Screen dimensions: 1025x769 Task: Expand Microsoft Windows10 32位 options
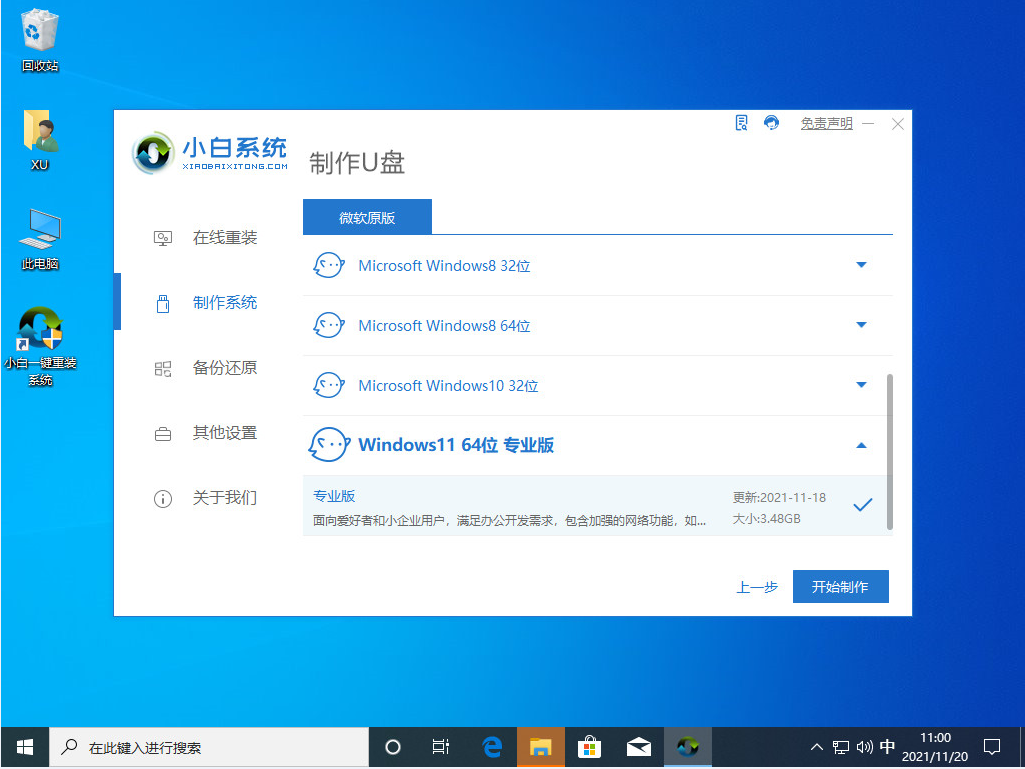point(862,385)
